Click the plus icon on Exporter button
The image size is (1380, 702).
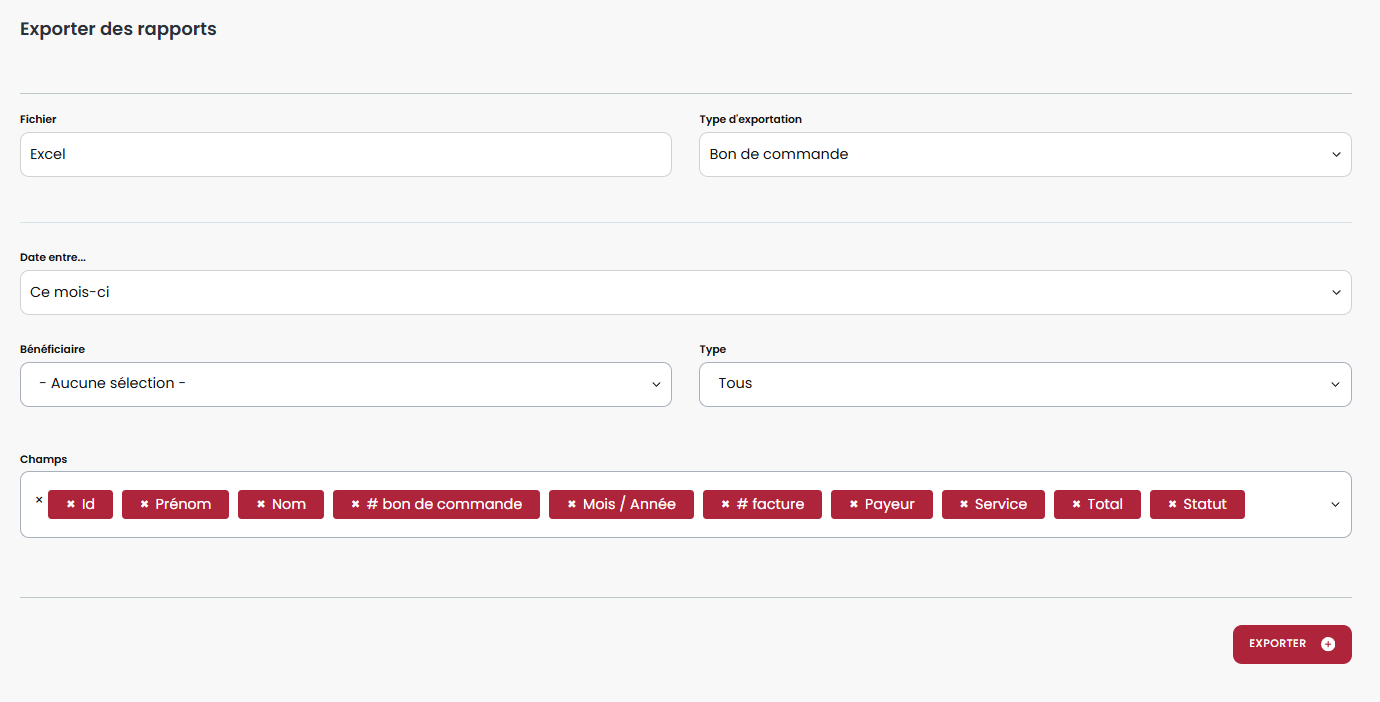1327,644
